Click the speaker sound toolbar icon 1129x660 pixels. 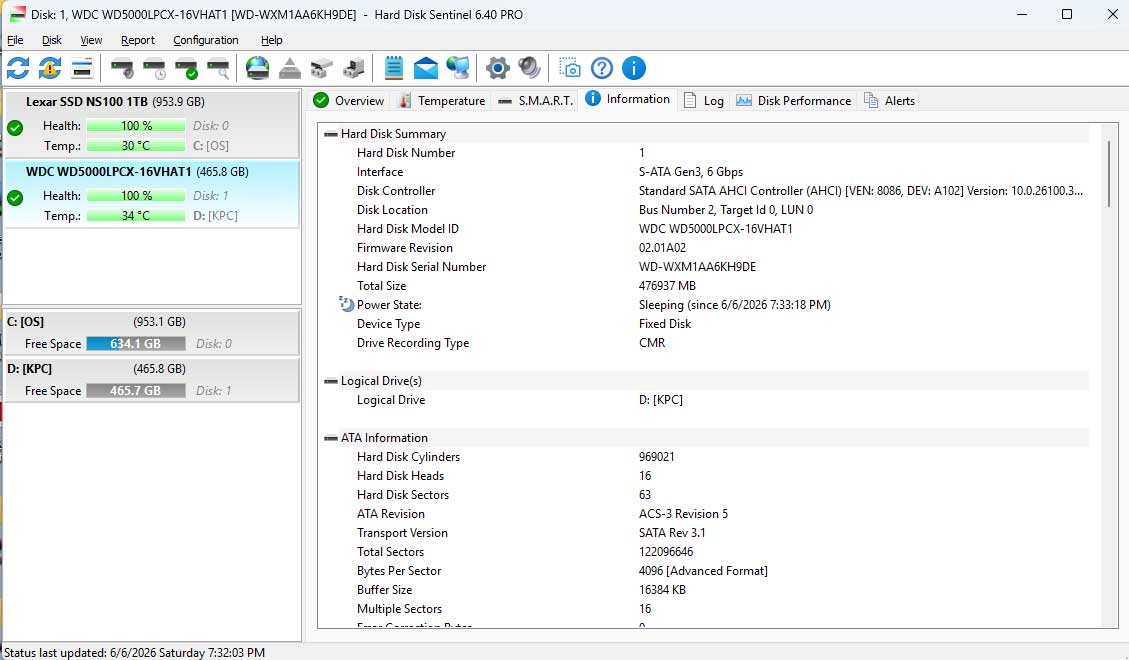529,68
